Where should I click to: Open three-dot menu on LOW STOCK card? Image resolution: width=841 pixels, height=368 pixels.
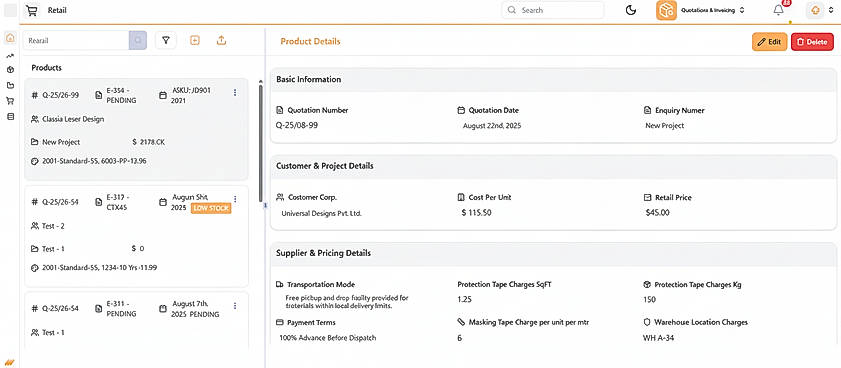pos(235,199)
